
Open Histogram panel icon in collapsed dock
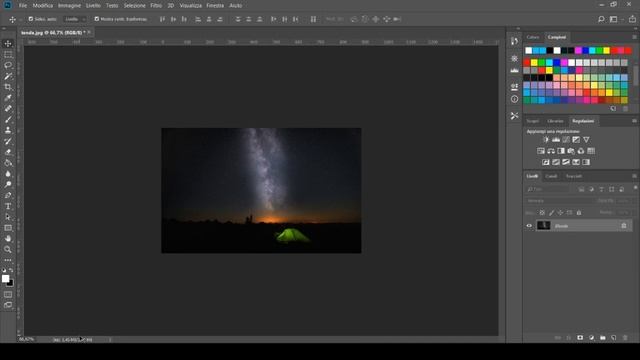pos(514,71)
